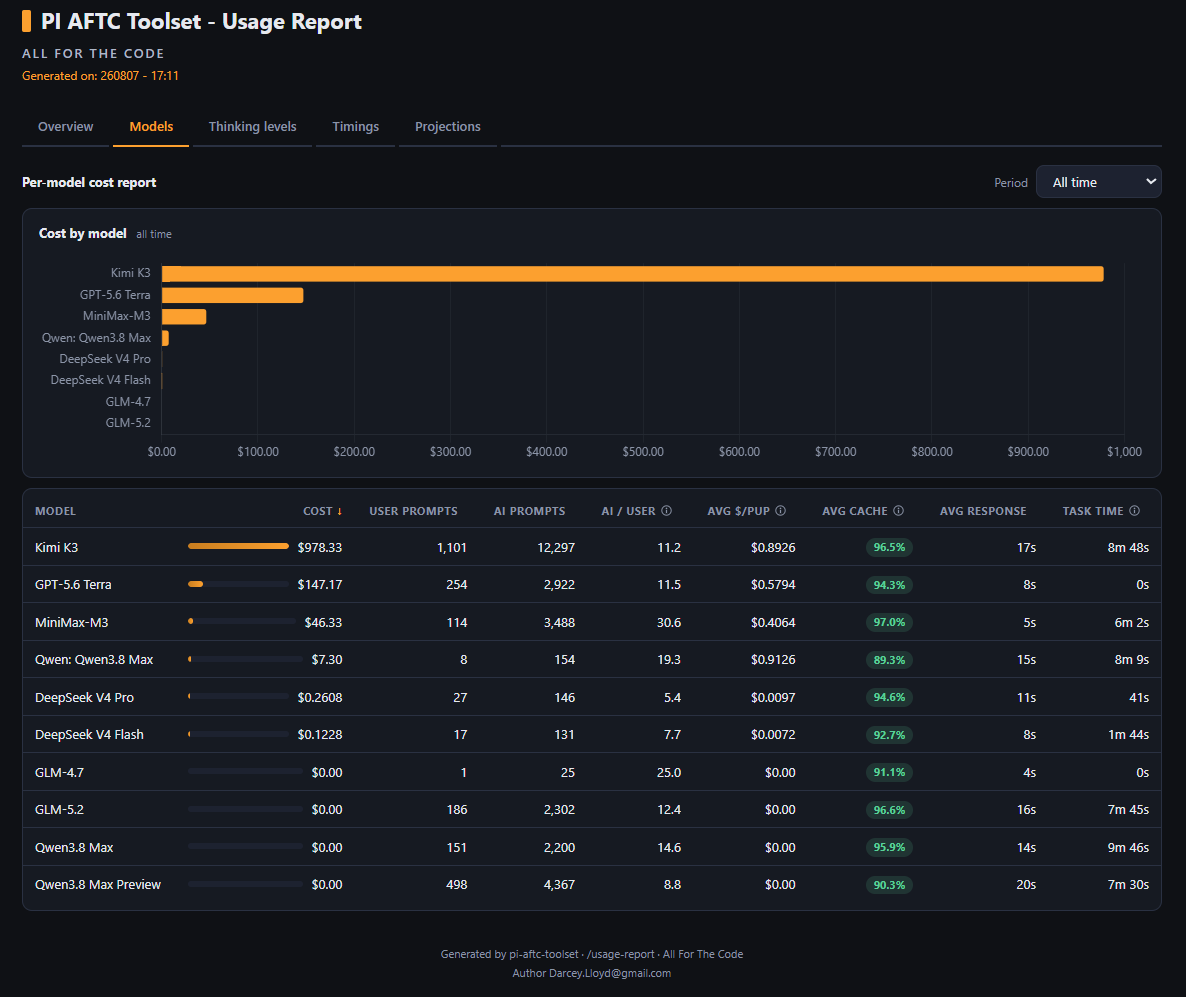This screenshot has height=997, width=1186.
Task: Click the $7.30 cost value
Action: point(327,660)
